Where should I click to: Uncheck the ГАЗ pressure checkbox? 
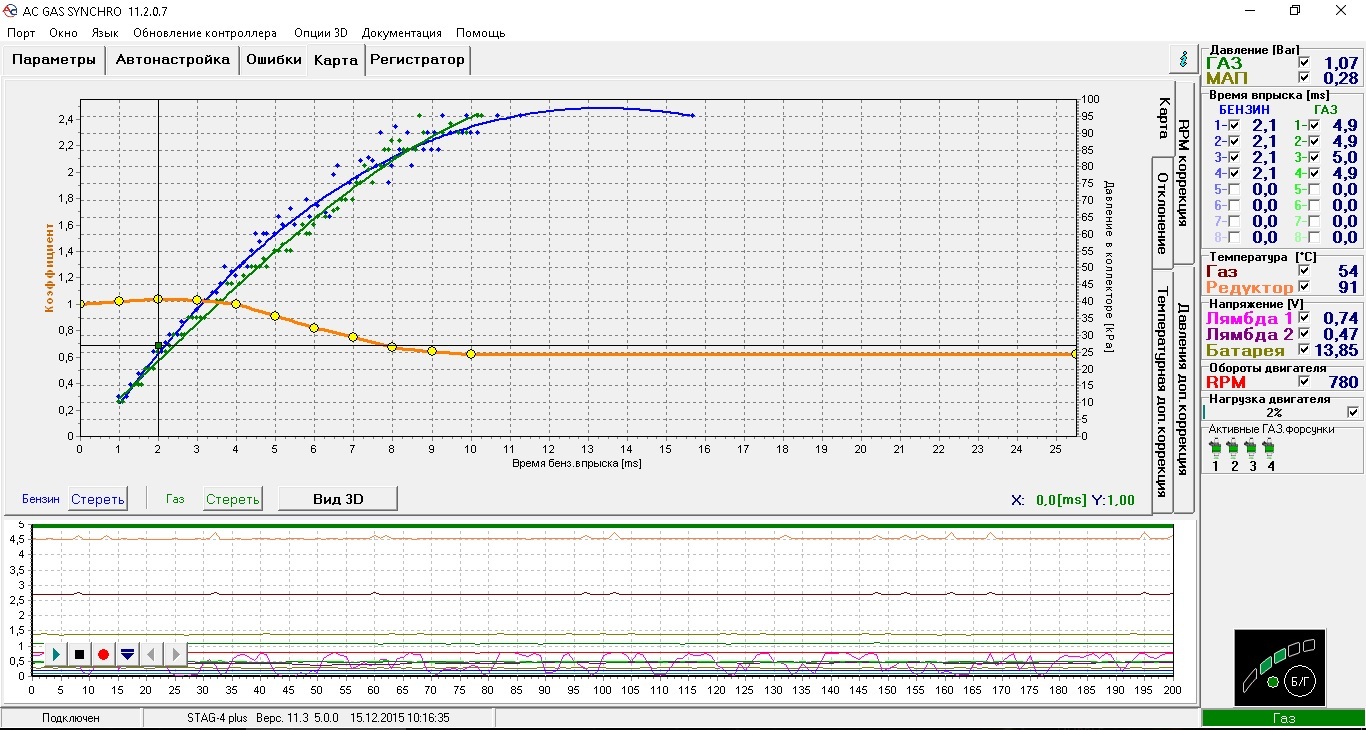[1303, 63]
